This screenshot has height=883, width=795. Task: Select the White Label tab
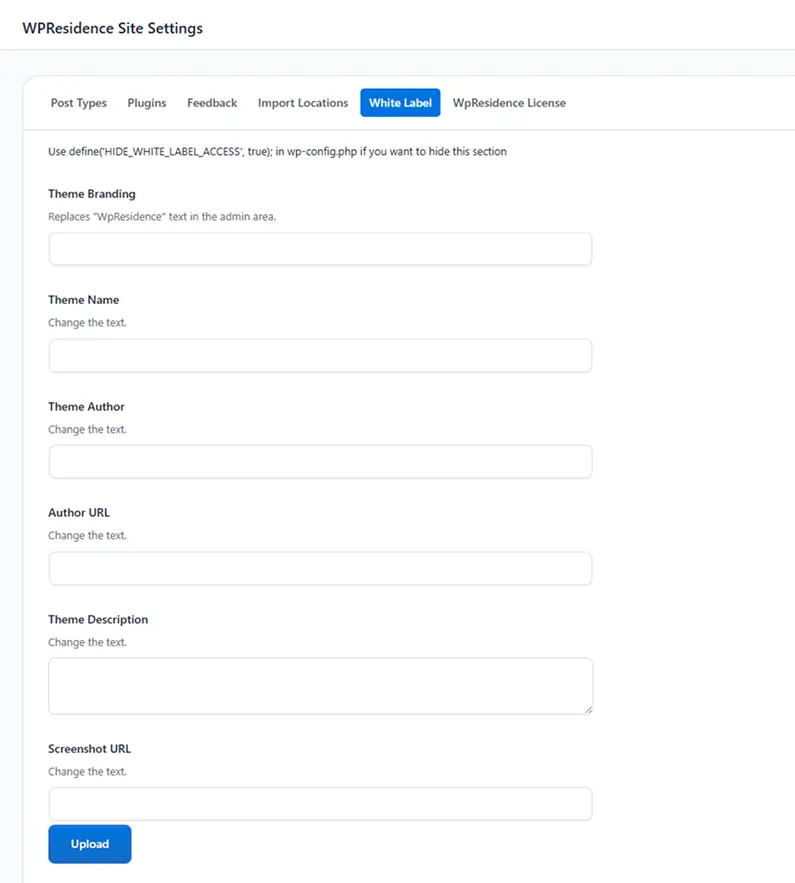coord(400,103)
